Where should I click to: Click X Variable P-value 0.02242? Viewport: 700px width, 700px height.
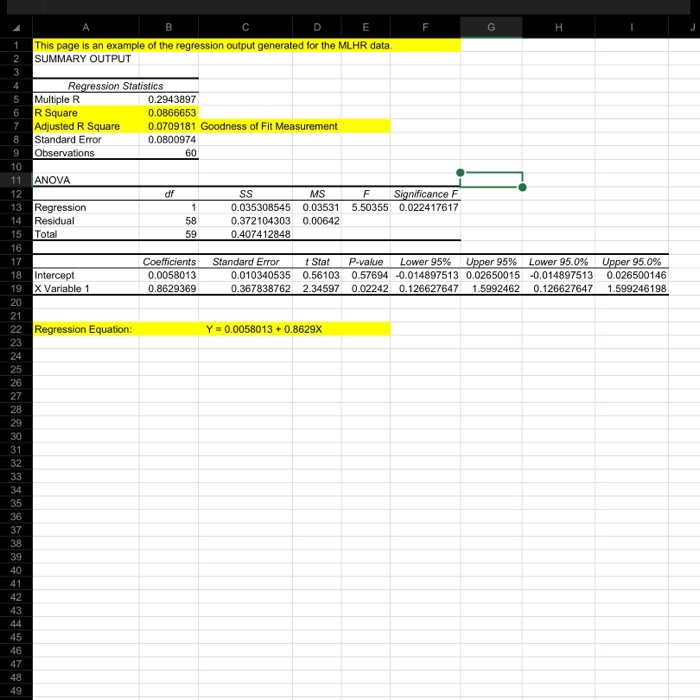(370, 288)
